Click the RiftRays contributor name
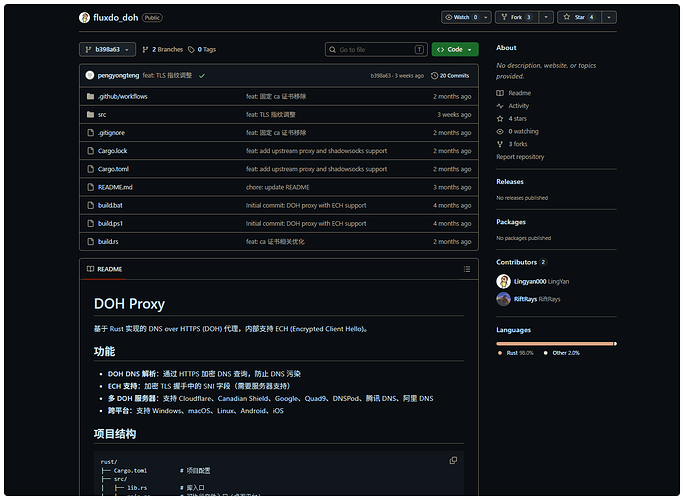The height and width of the screenshot is (500, 683). 525,299
